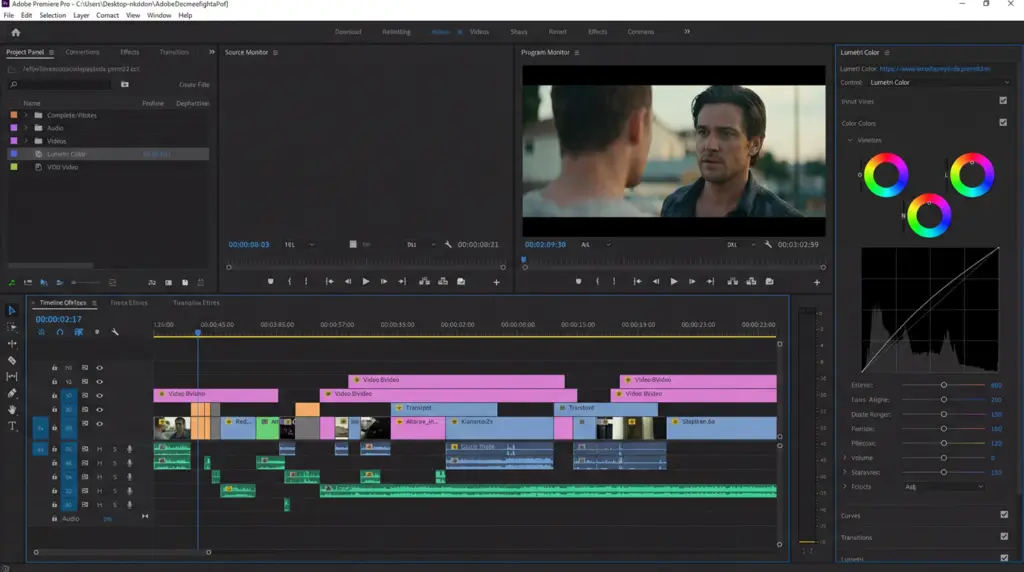
Task: Open the File menu
Action: coord(8,15)
